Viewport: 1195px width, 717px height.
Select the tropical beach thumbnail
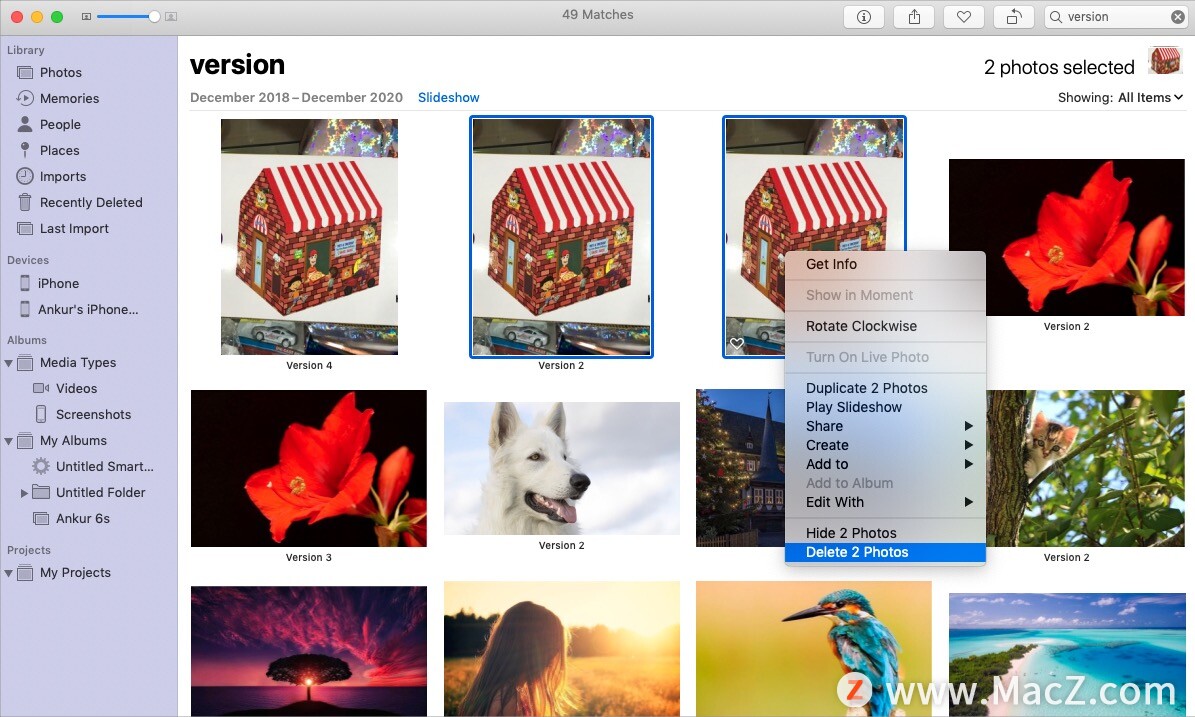pyautogui.click(x=1067, y=655)
